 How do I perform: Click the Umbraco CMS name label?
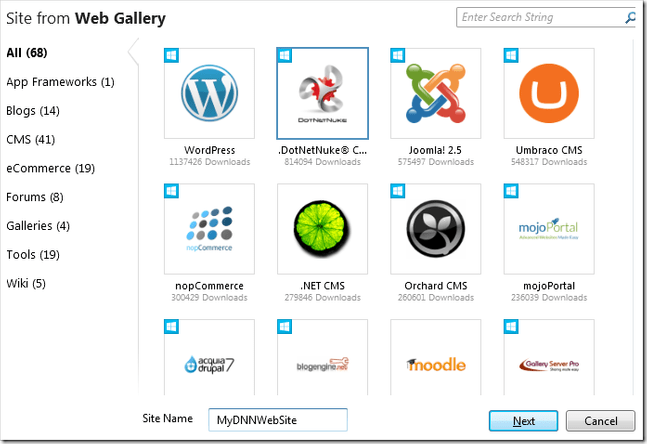point(549,150)
